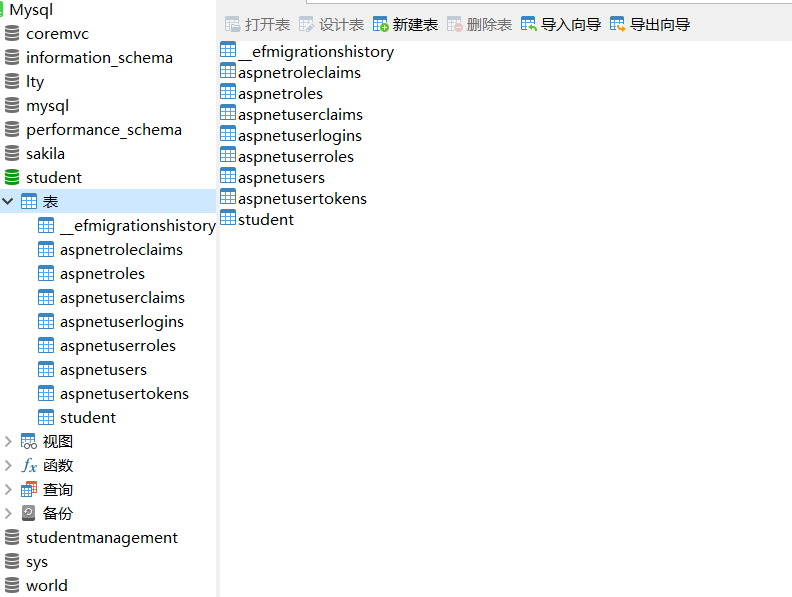
Task: Select student table in the left tree
Action: coord(88,418)
